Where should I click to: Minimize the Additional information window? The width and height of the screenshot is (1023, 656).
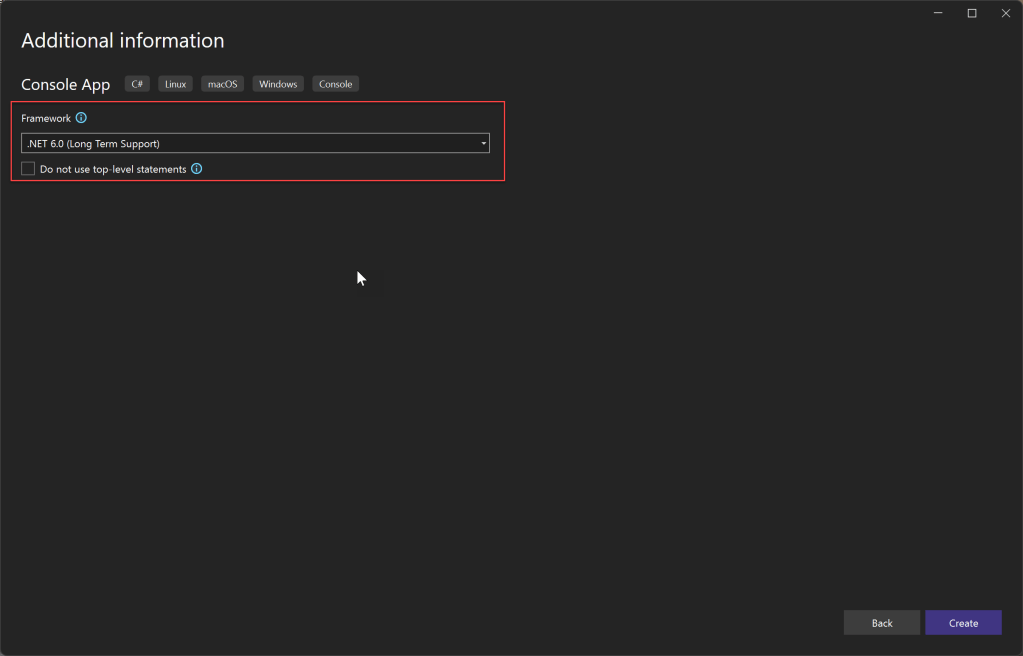click(x=938, y=13)
